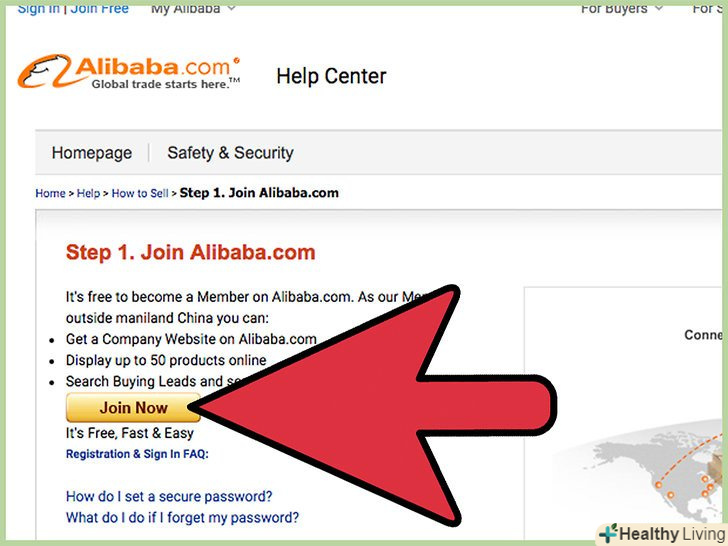Viewport: 728px width, 546px height.
Task: Expand the For Buyers dropdown arrow
Action: [x=658, y=8]
